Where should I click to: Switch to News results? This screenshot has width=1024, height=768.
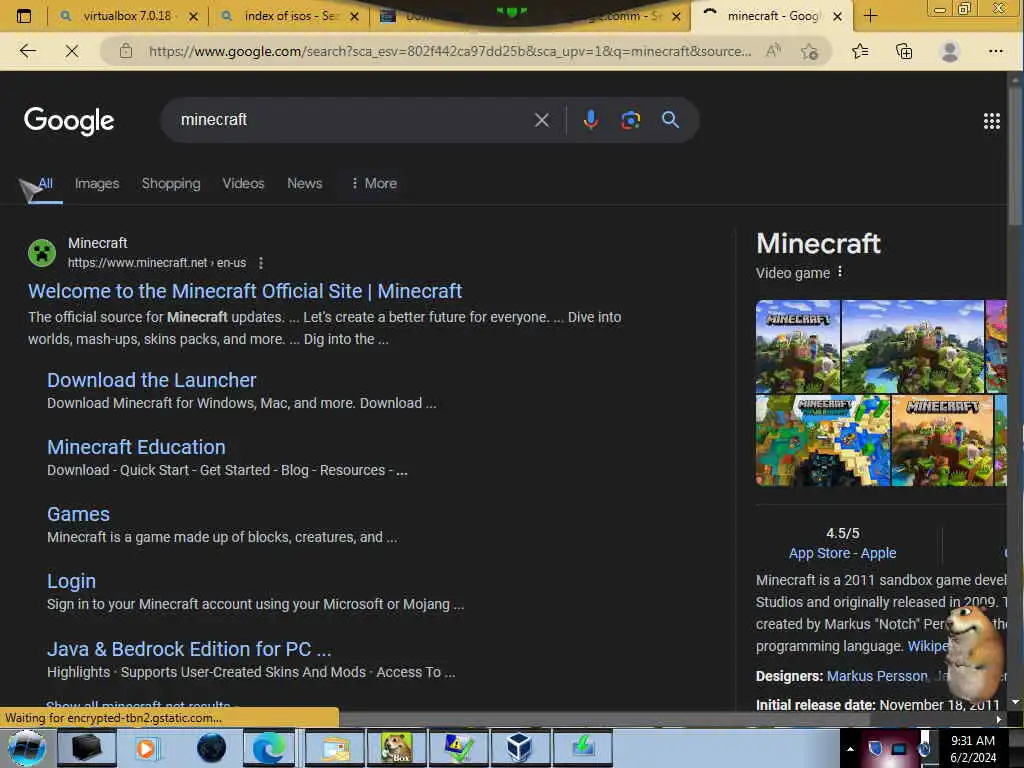[304, 184]
